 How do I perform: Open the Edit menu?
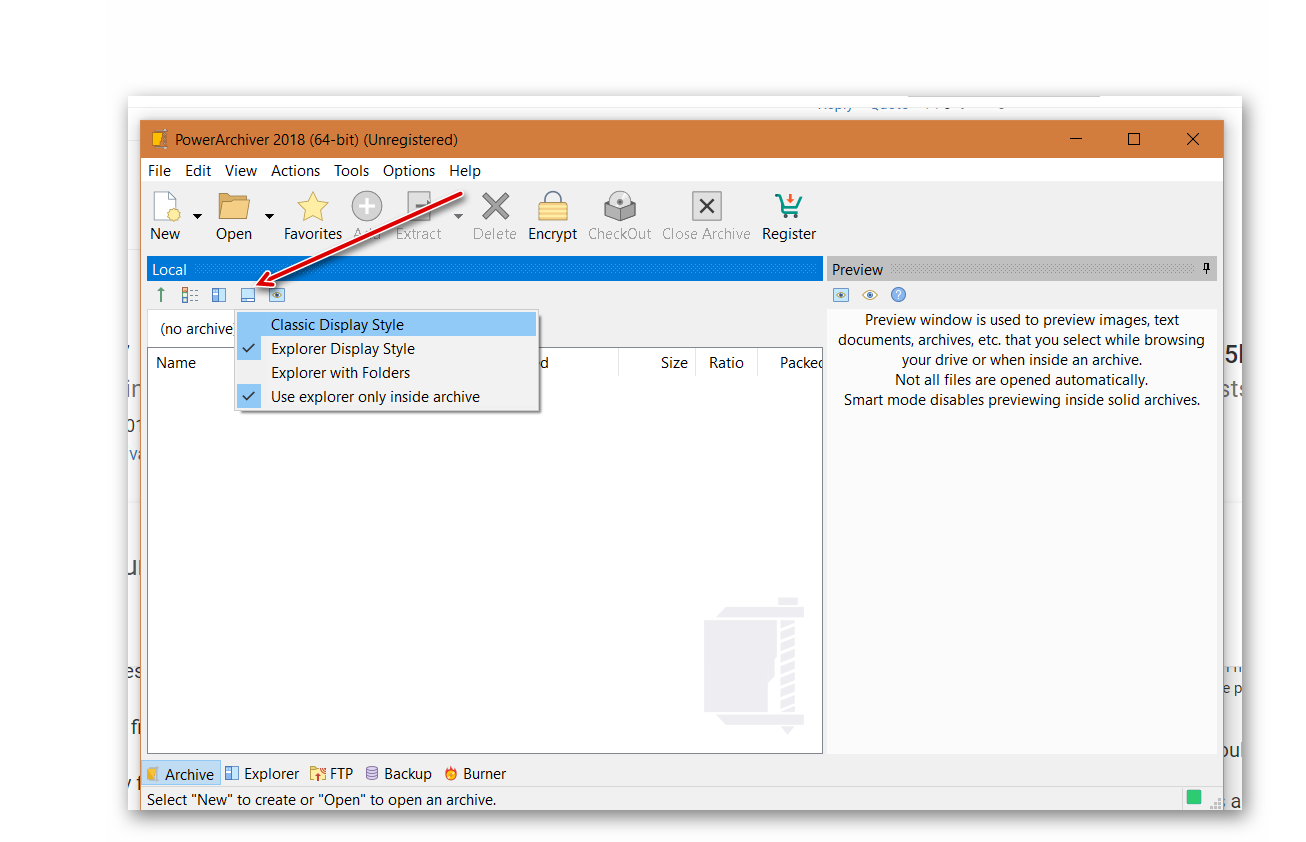coord(198,171)
